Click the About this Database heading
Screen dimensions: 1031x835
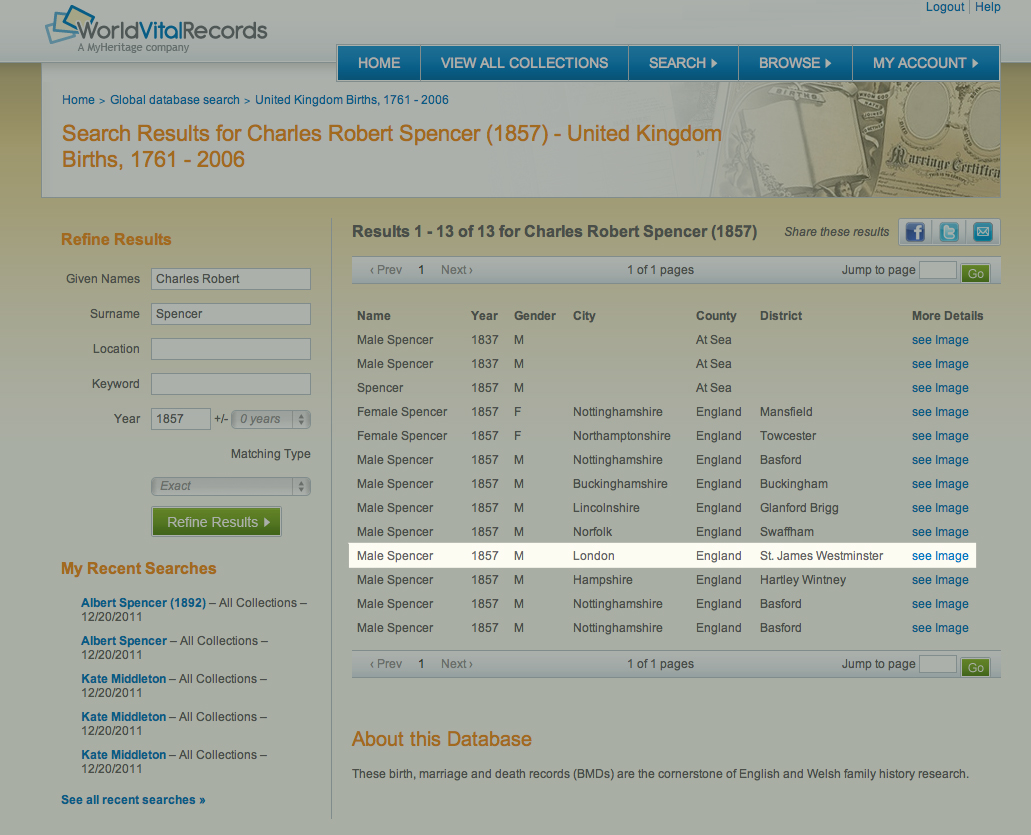coord(441,739)
